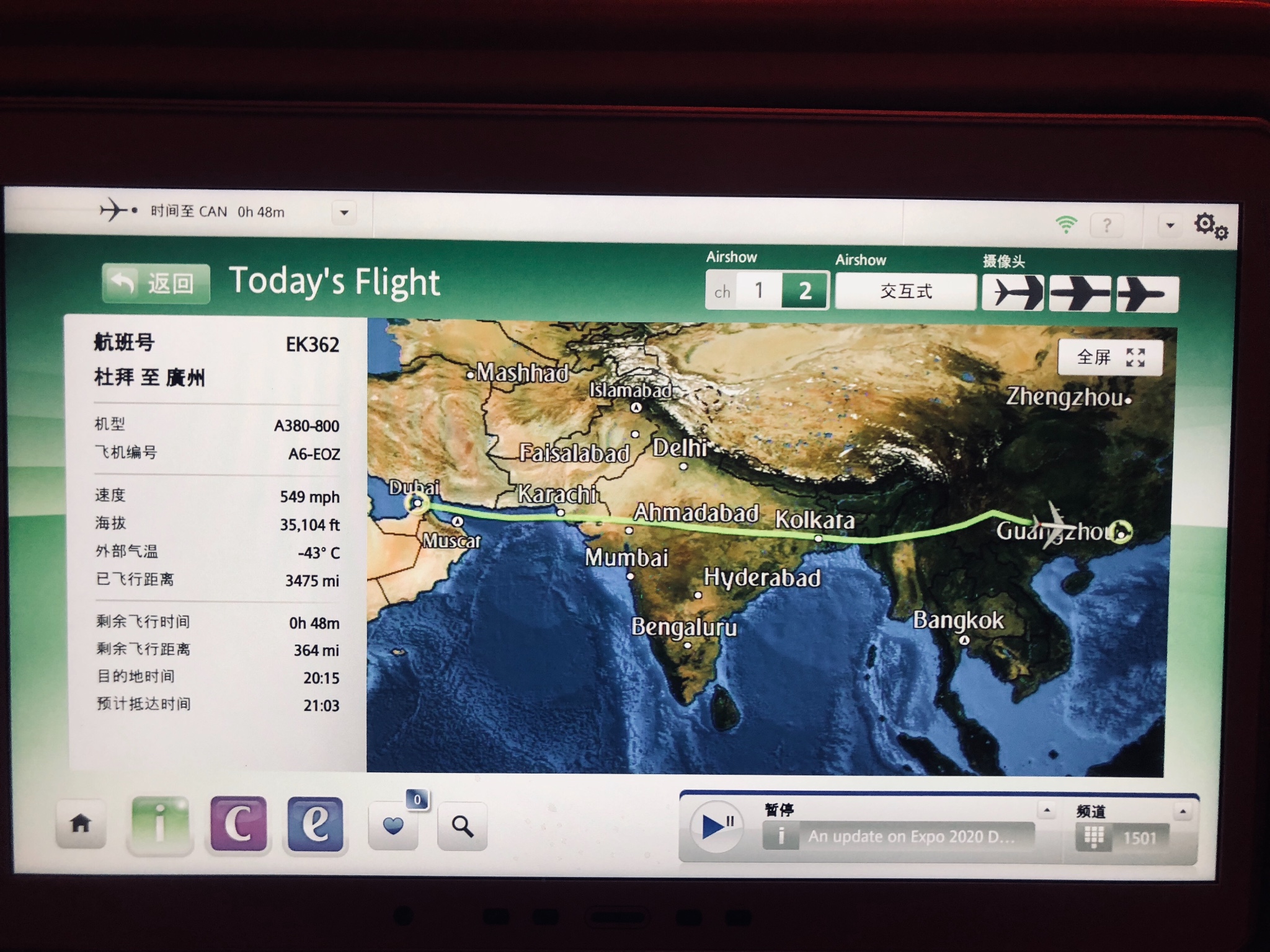Open the info 'i' icon in media player
Image resolution: width=1270 pixels, height=952 pixels.
(780, 837)
